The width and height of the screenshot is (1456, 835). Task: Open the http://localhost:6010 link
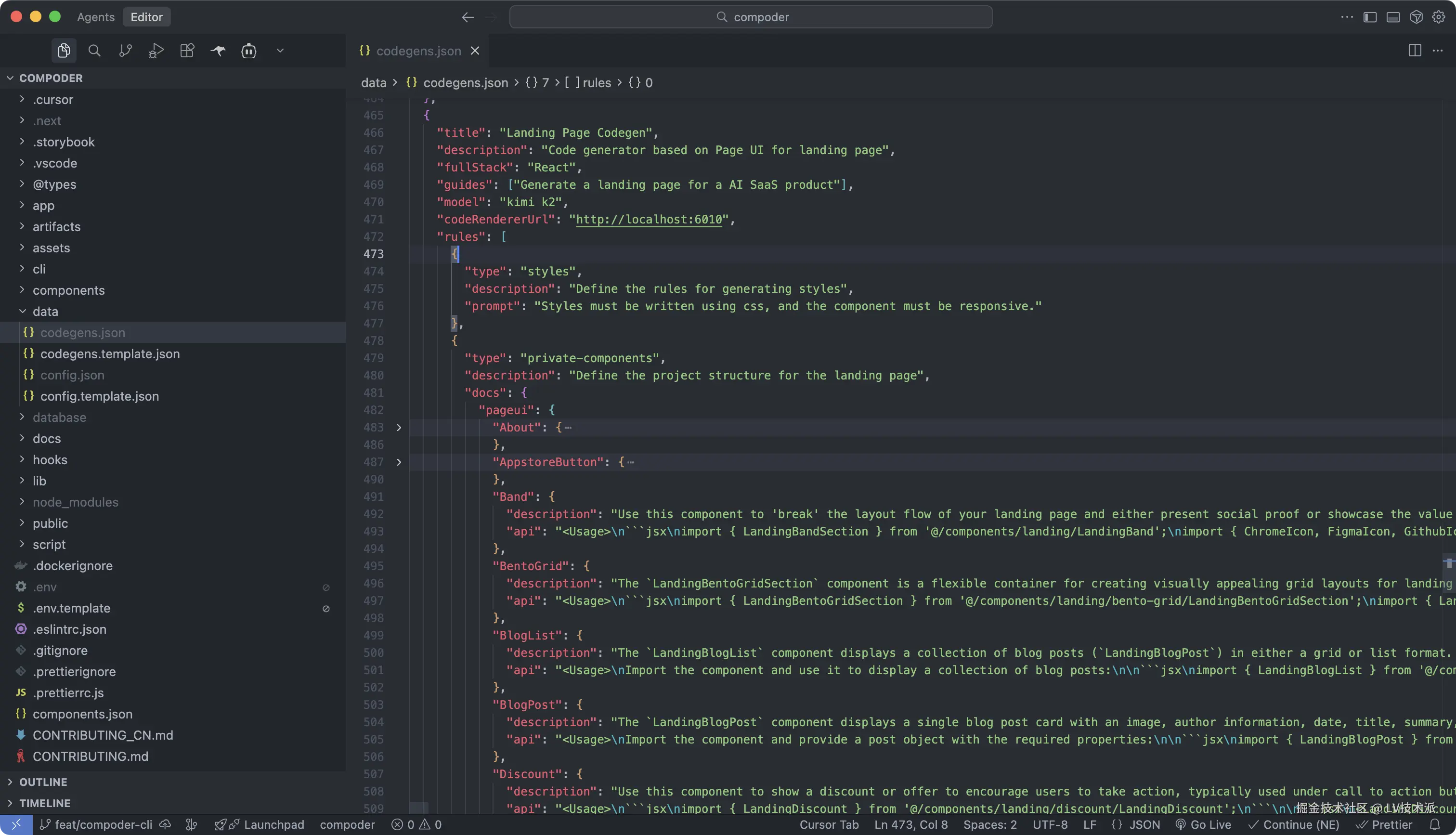click(x=649, y=220)
